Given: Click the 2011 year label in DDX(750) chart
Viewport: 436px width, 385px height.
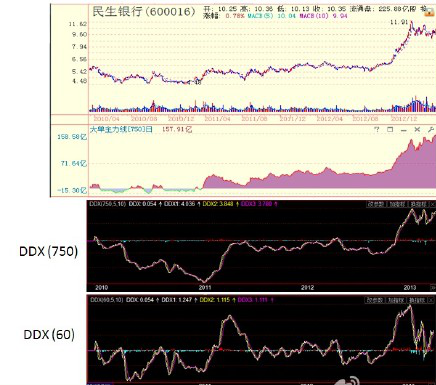Looking at the screenshot, I should coord(205,287).
